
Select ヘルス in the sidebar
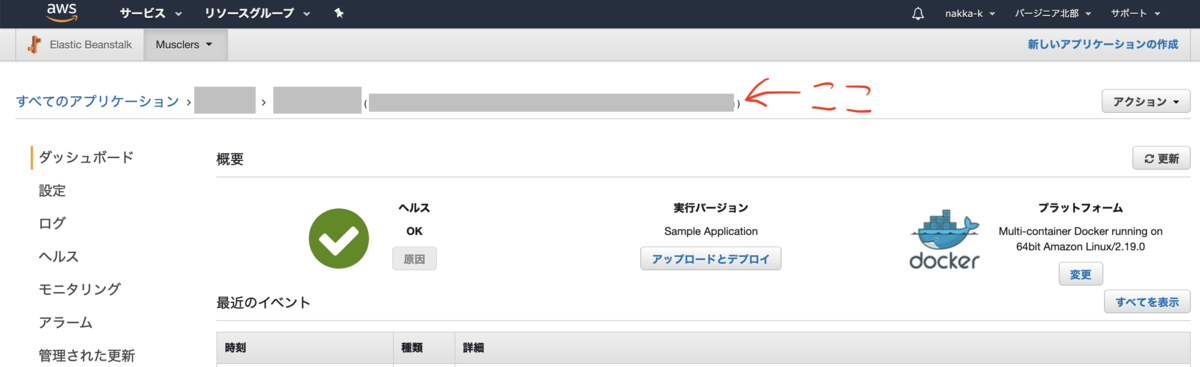pos(59,256)
